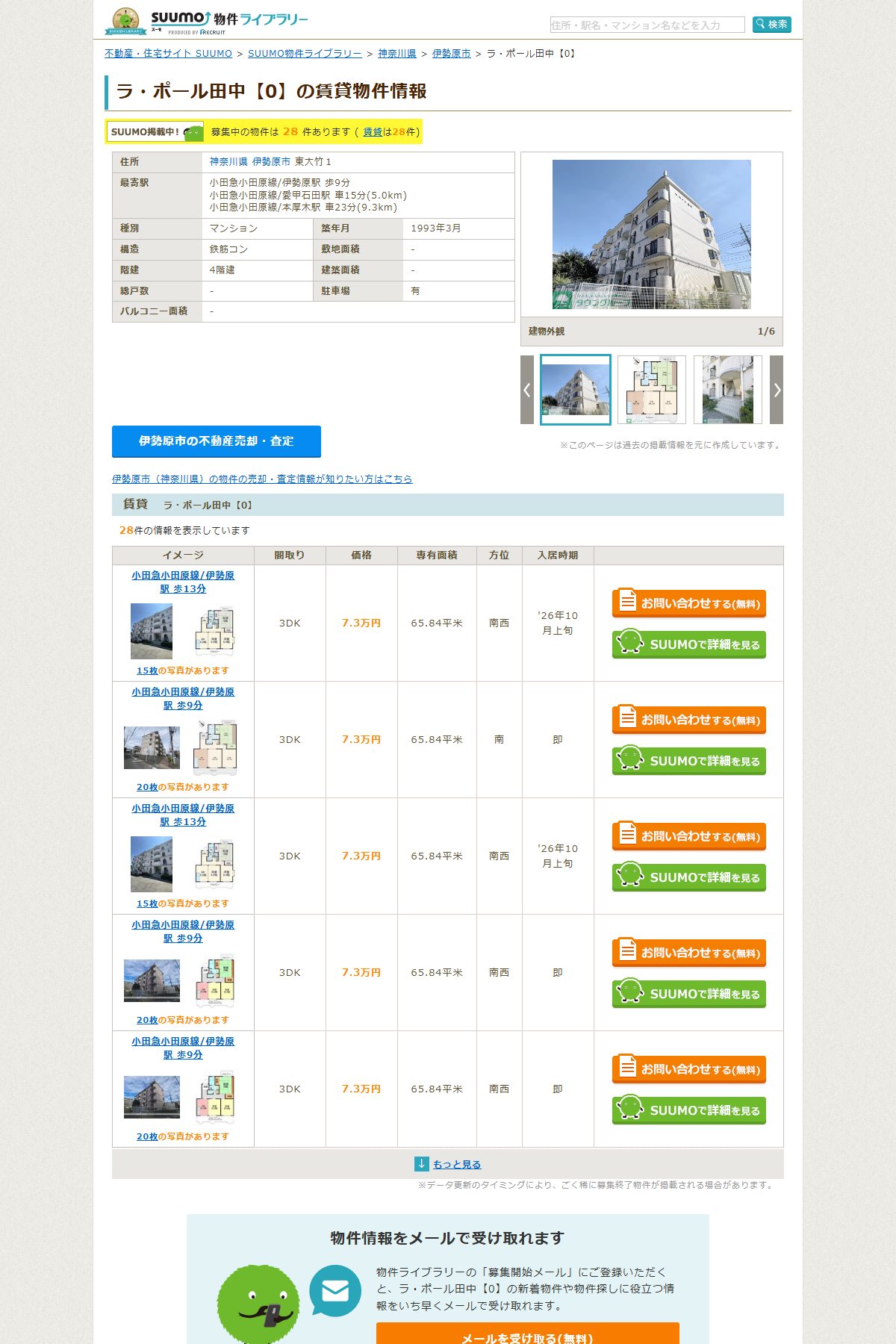Click the third listing's floor plan image
896x1344 pixels.
215,865
